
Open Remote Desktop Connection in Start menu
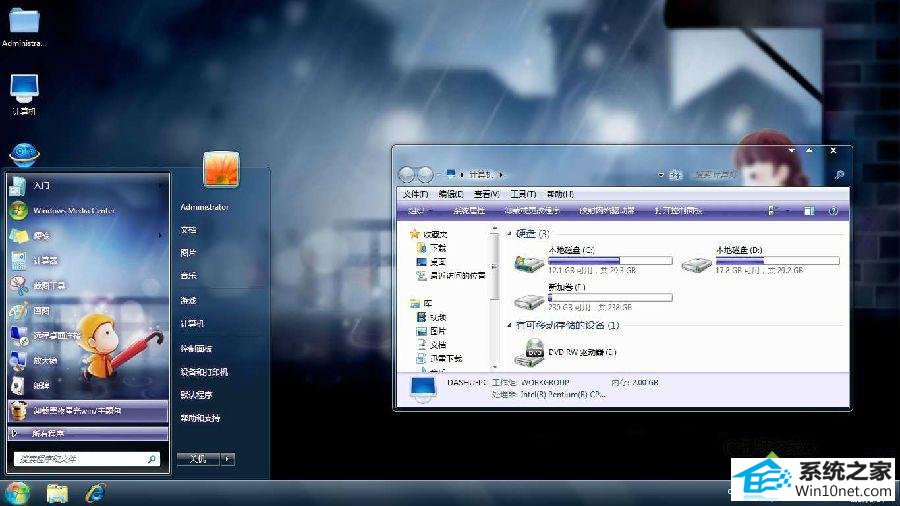(87, 335)
